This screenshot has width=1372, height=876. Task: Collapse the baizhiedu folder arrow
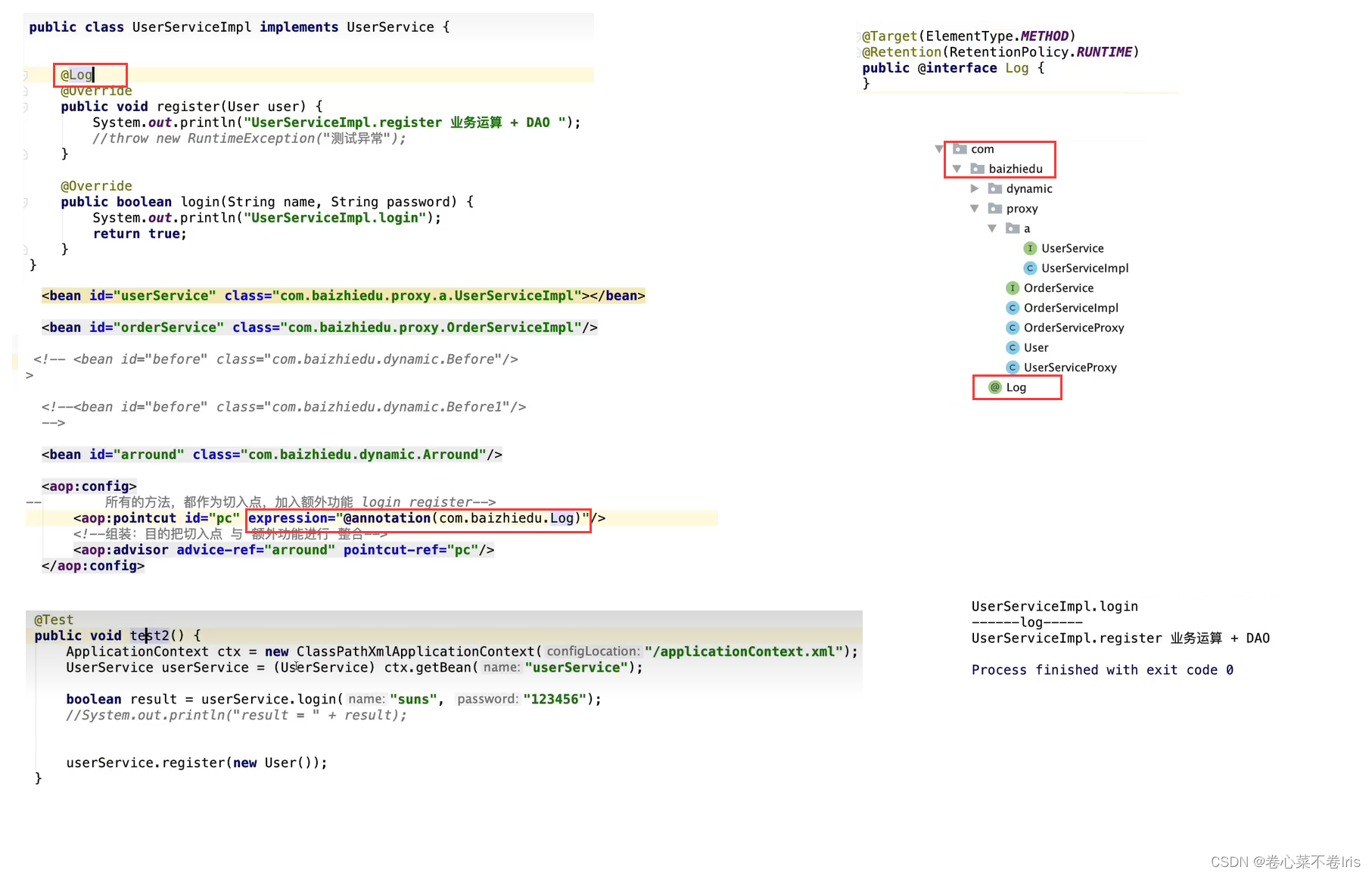[957, 169]
